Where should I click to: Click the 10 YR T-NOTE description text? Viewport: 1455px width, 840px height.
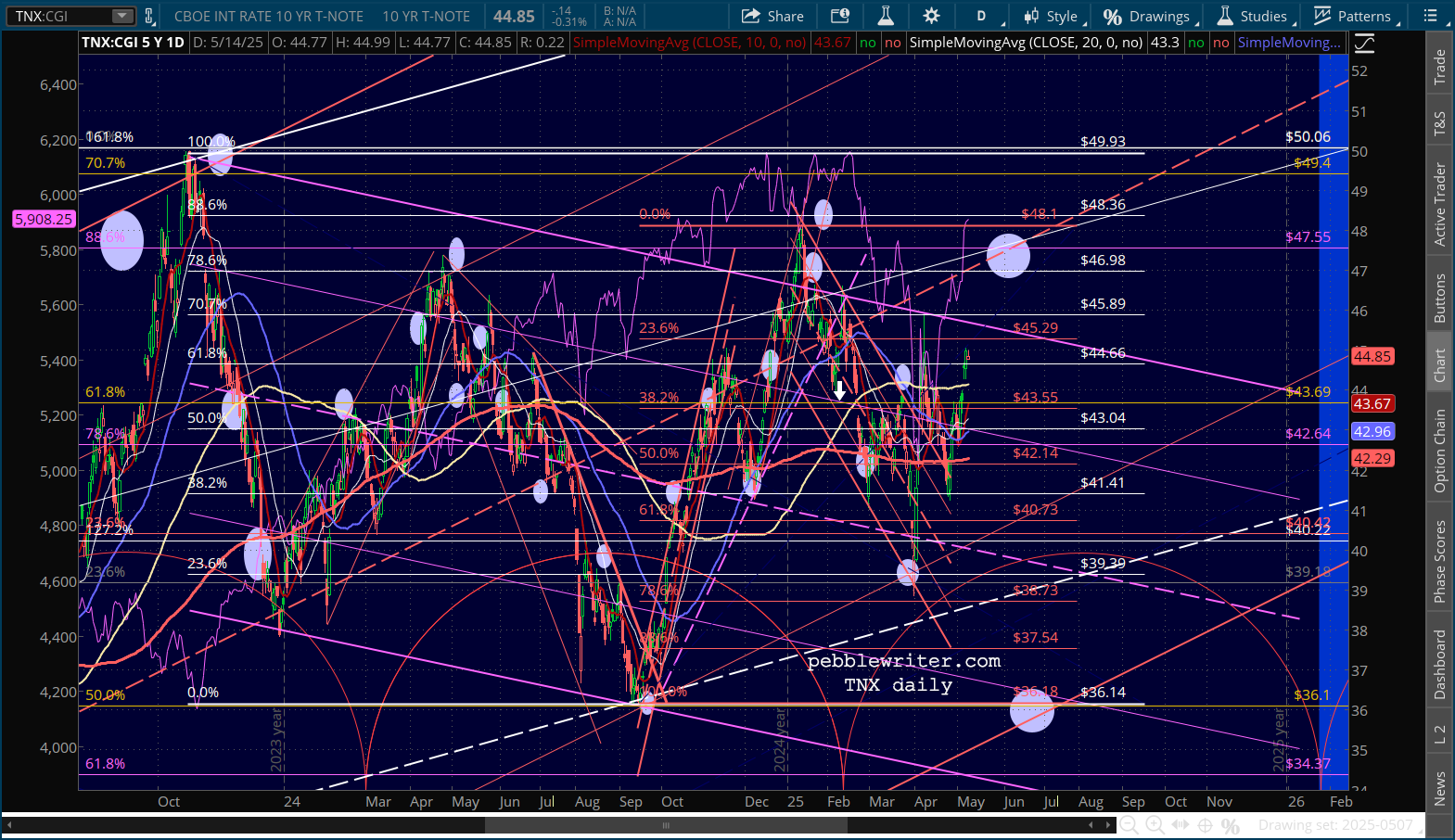click(427, 16)
